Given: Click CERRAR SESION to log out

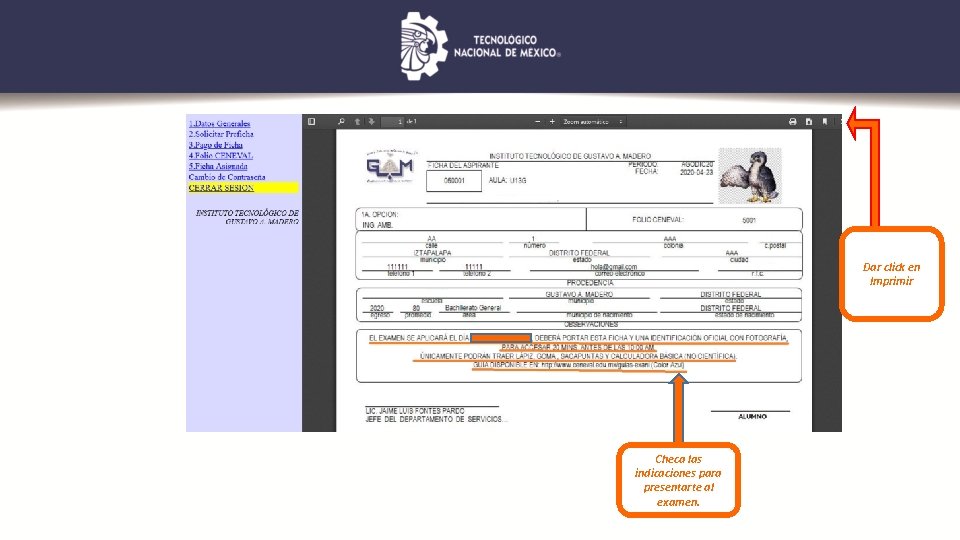Looking at the screenshot, I should pos(221,188).
